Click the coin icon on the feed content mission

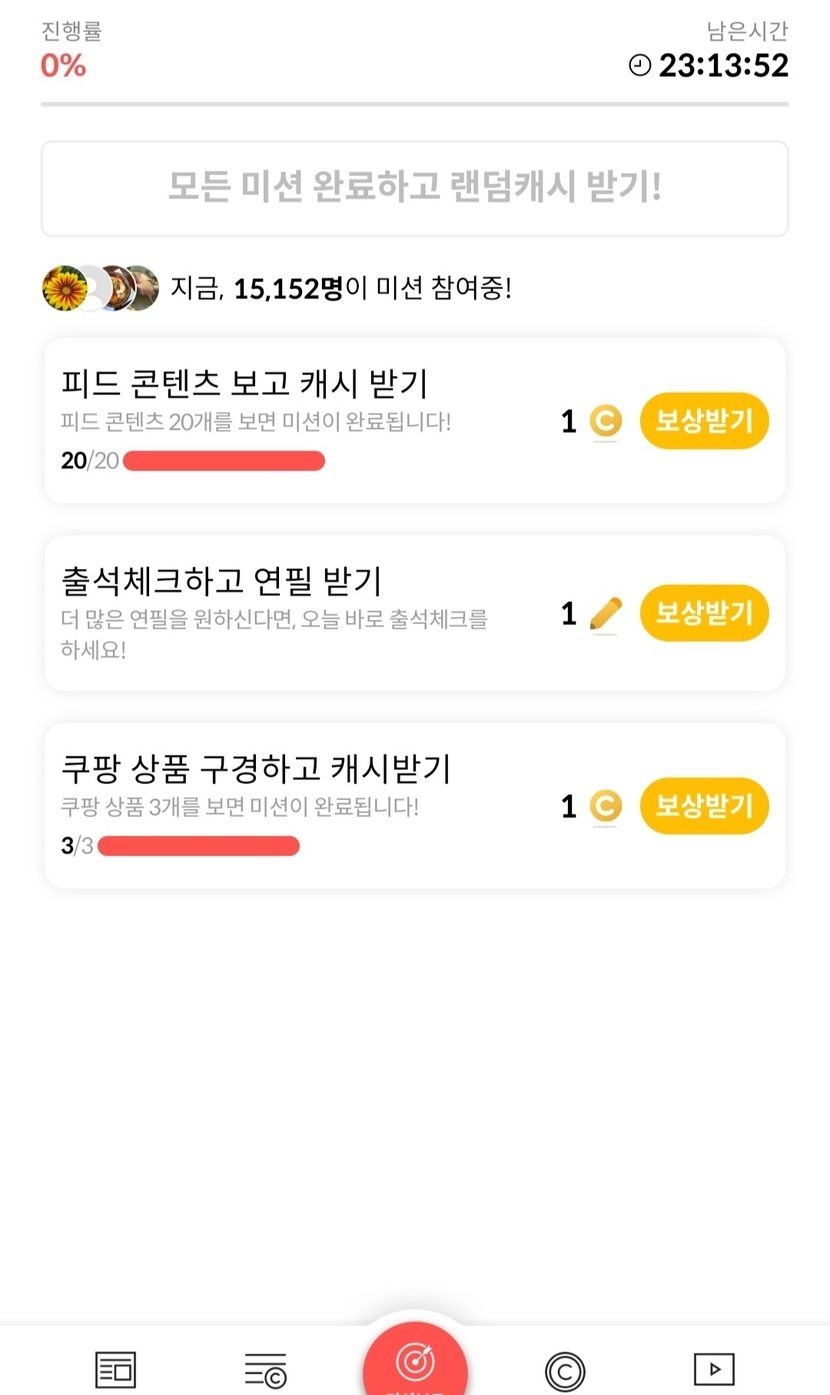[x=605, y=422]
